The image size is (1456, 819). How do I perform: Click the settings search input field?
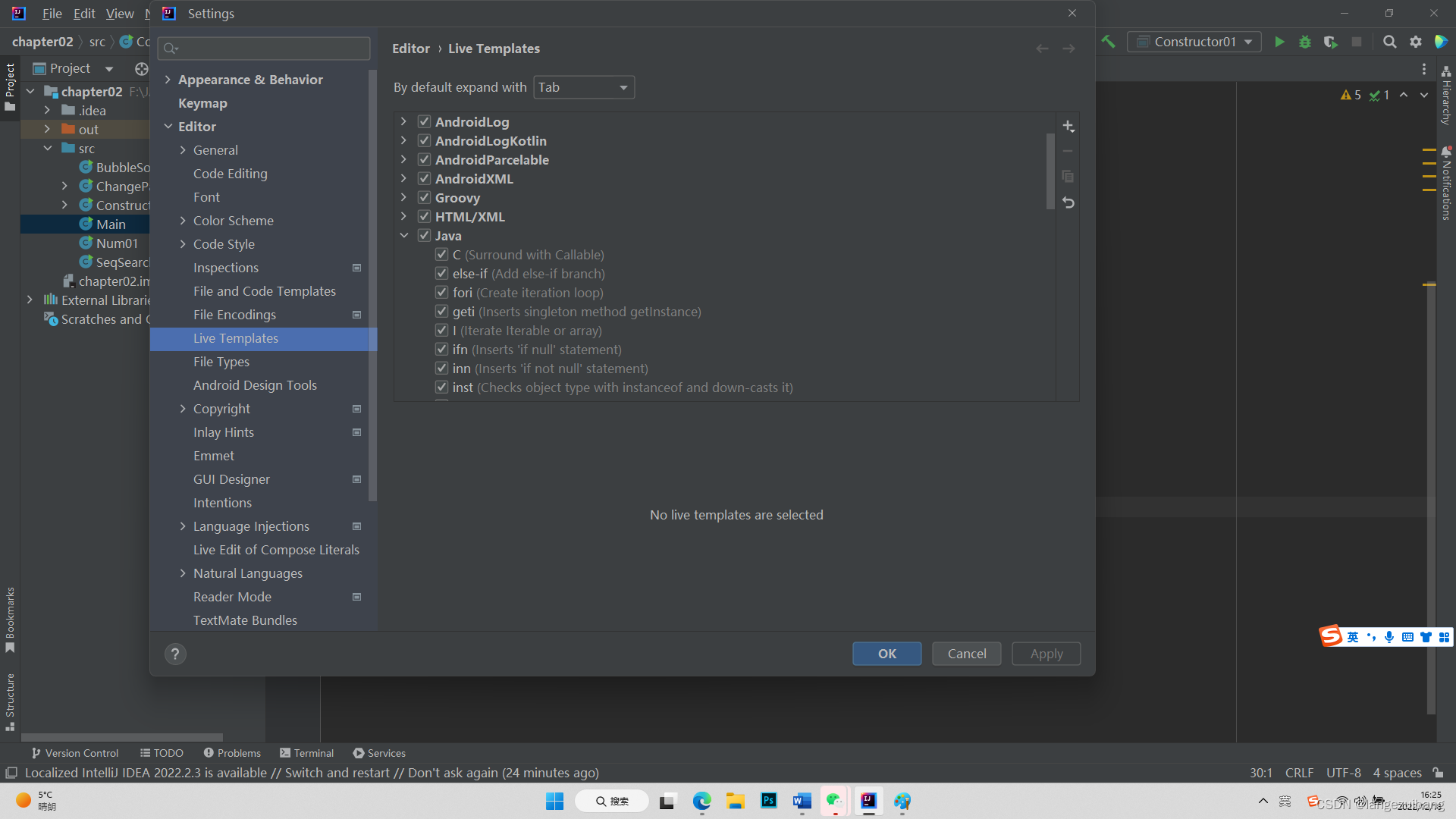264,49
